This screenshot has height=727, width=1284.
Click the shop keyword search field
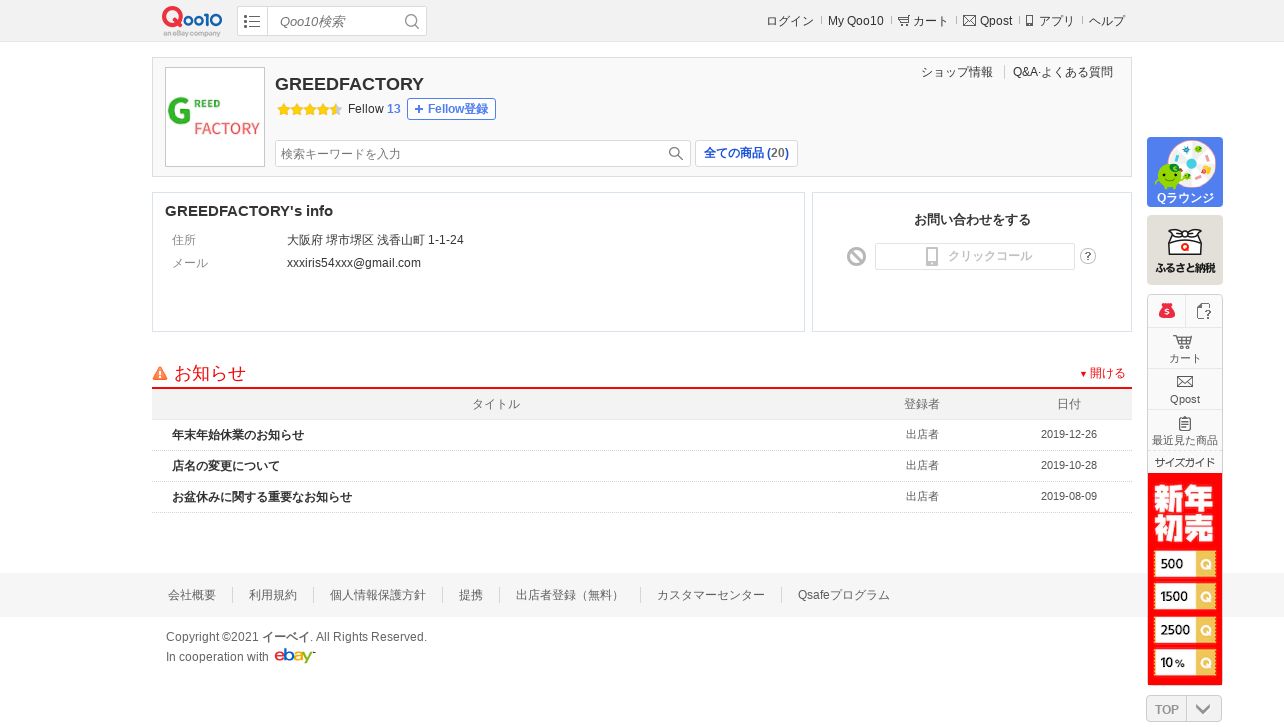point(471,154)
